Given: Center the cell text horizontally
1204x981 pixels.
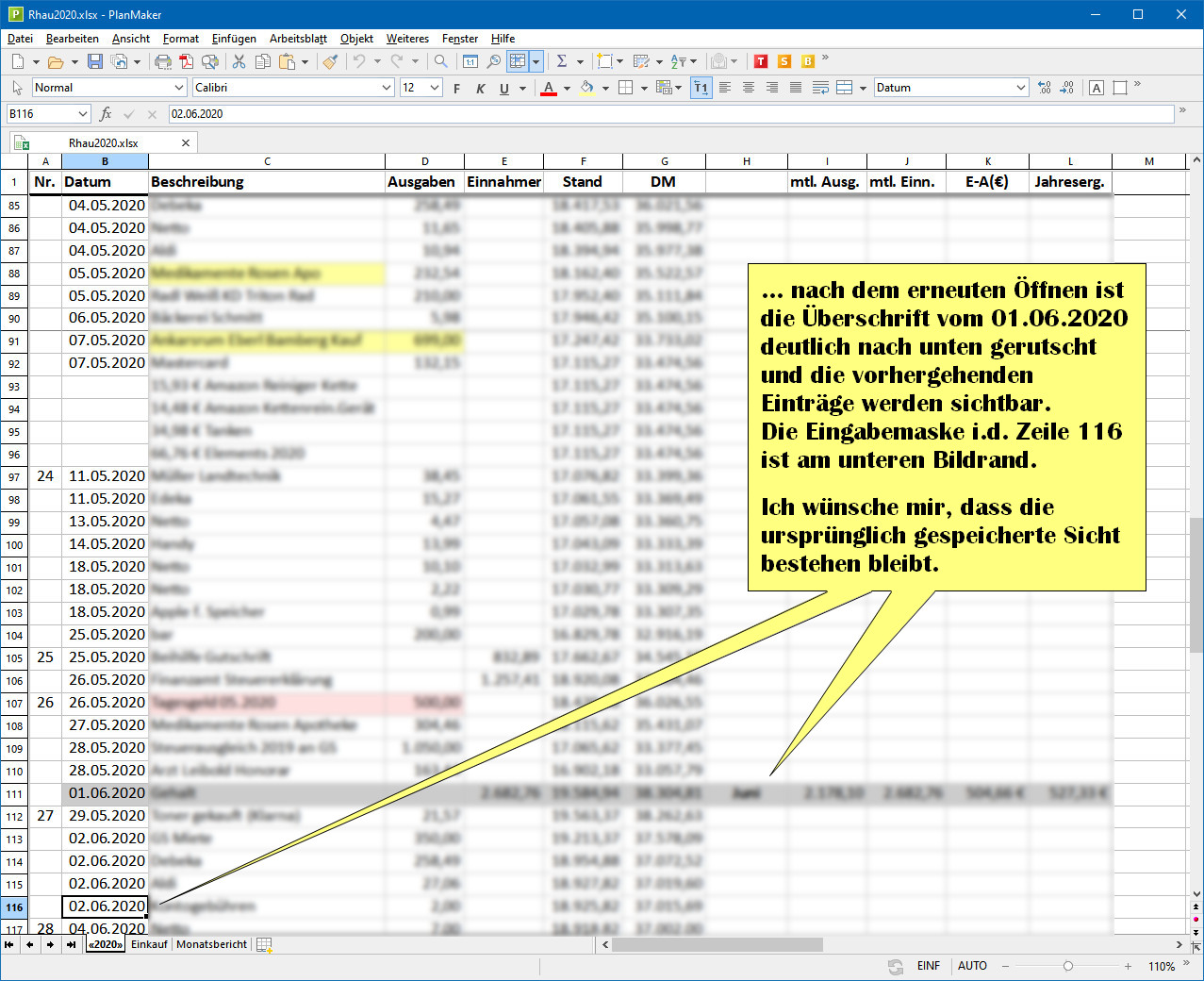Looking at the screenshot, I should pos(749,88).
